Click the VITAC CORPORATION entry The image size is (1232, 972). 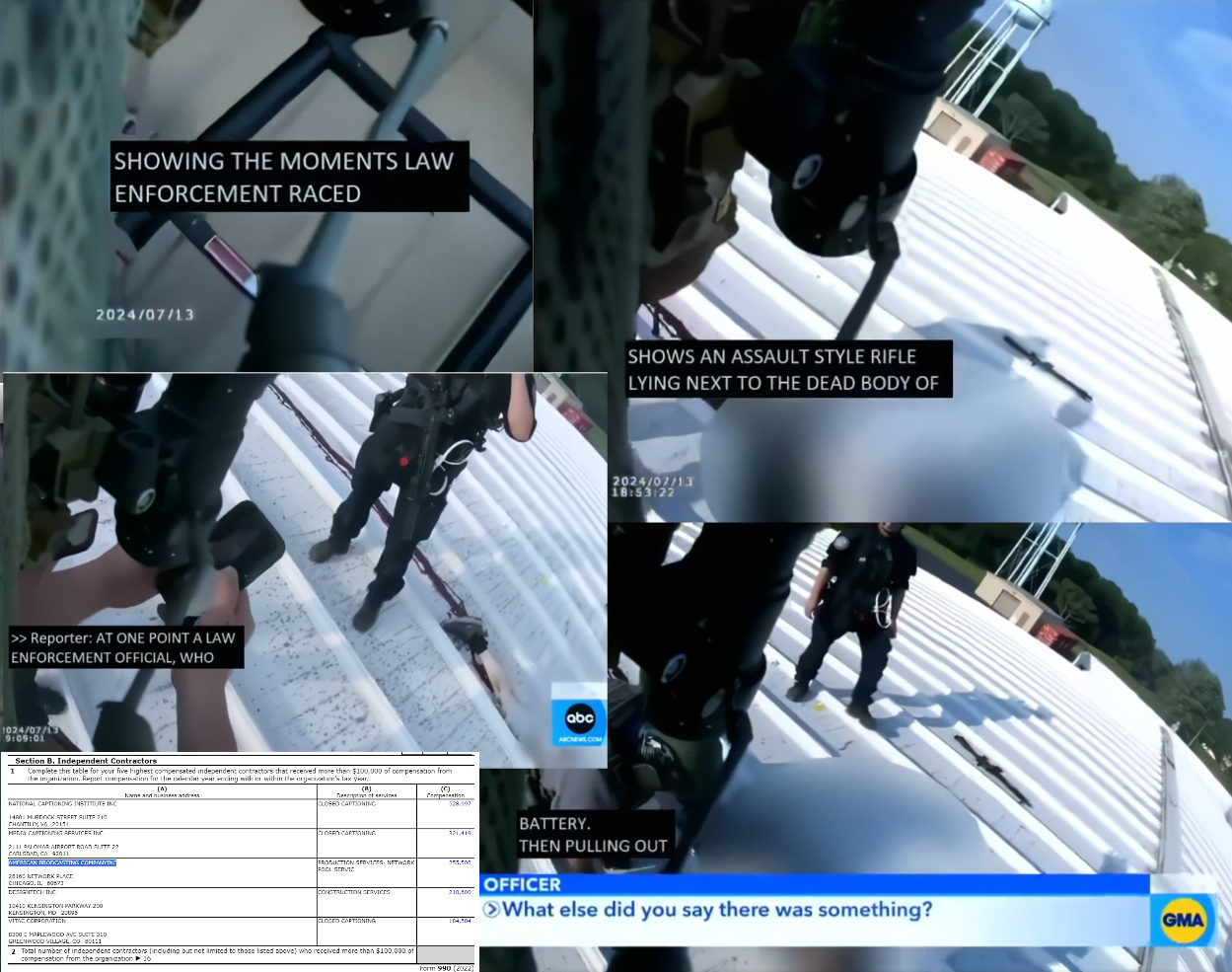click(38, 921)
